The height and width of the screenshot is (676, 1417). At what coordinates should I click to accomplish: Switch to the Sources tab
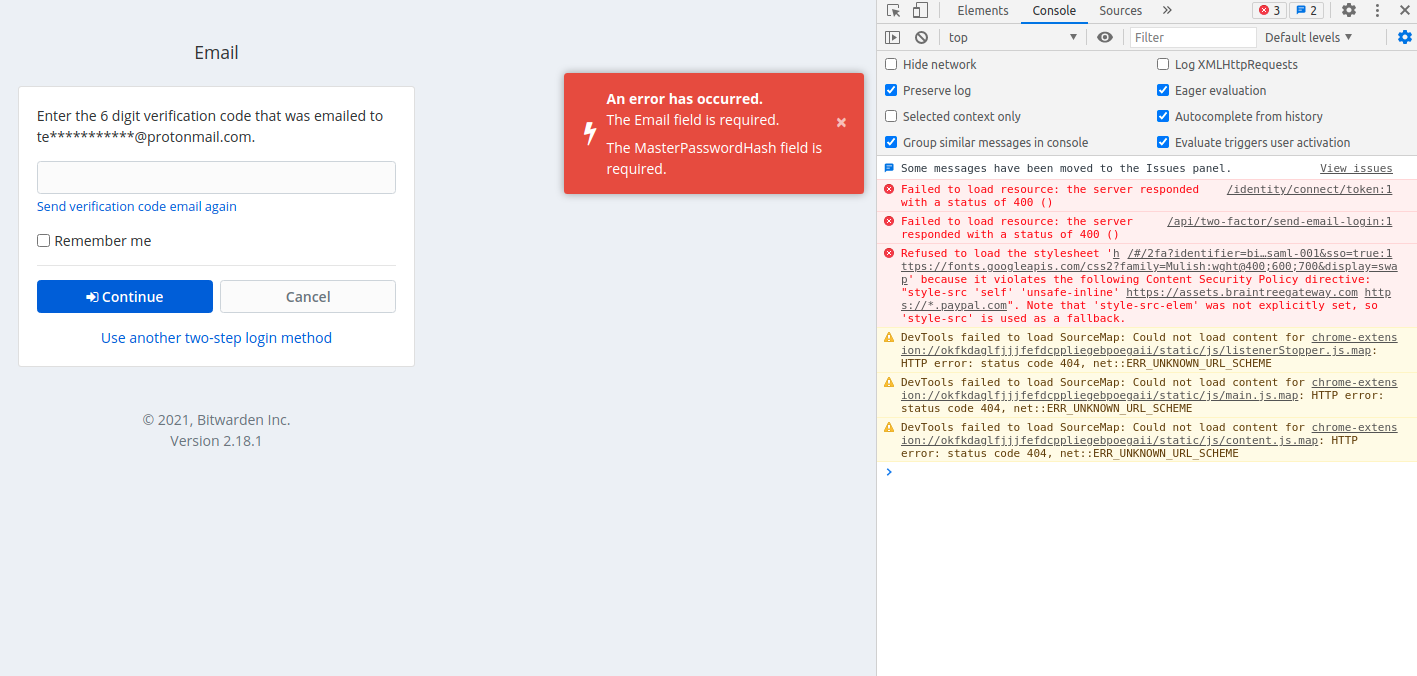pyautogui.click(x=1120, y=11)
